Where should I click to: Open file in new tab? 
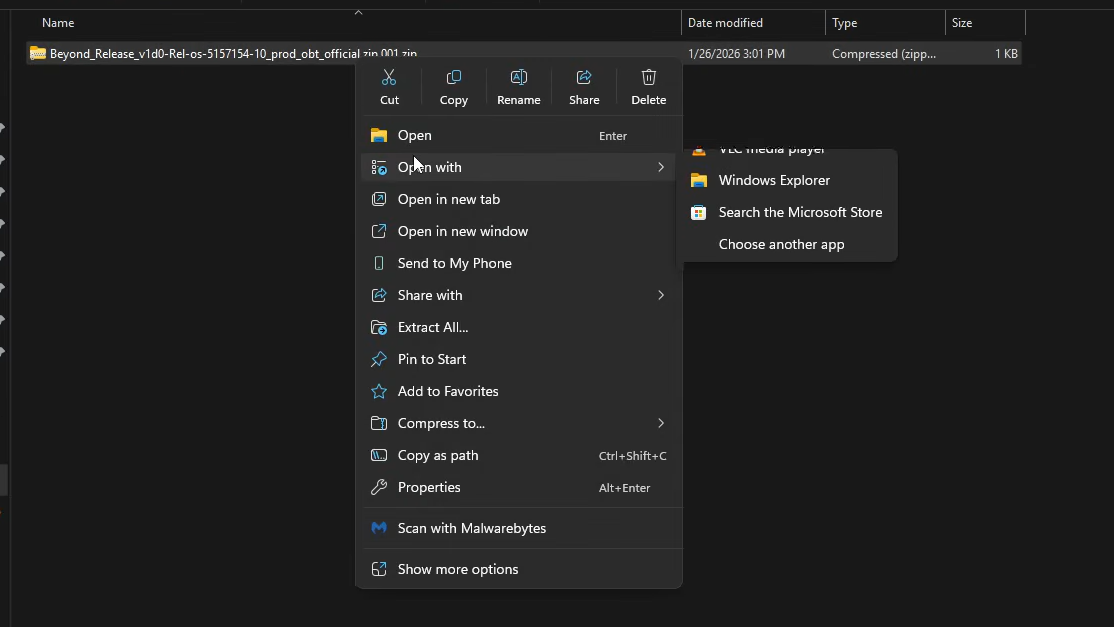pos(448,199)
